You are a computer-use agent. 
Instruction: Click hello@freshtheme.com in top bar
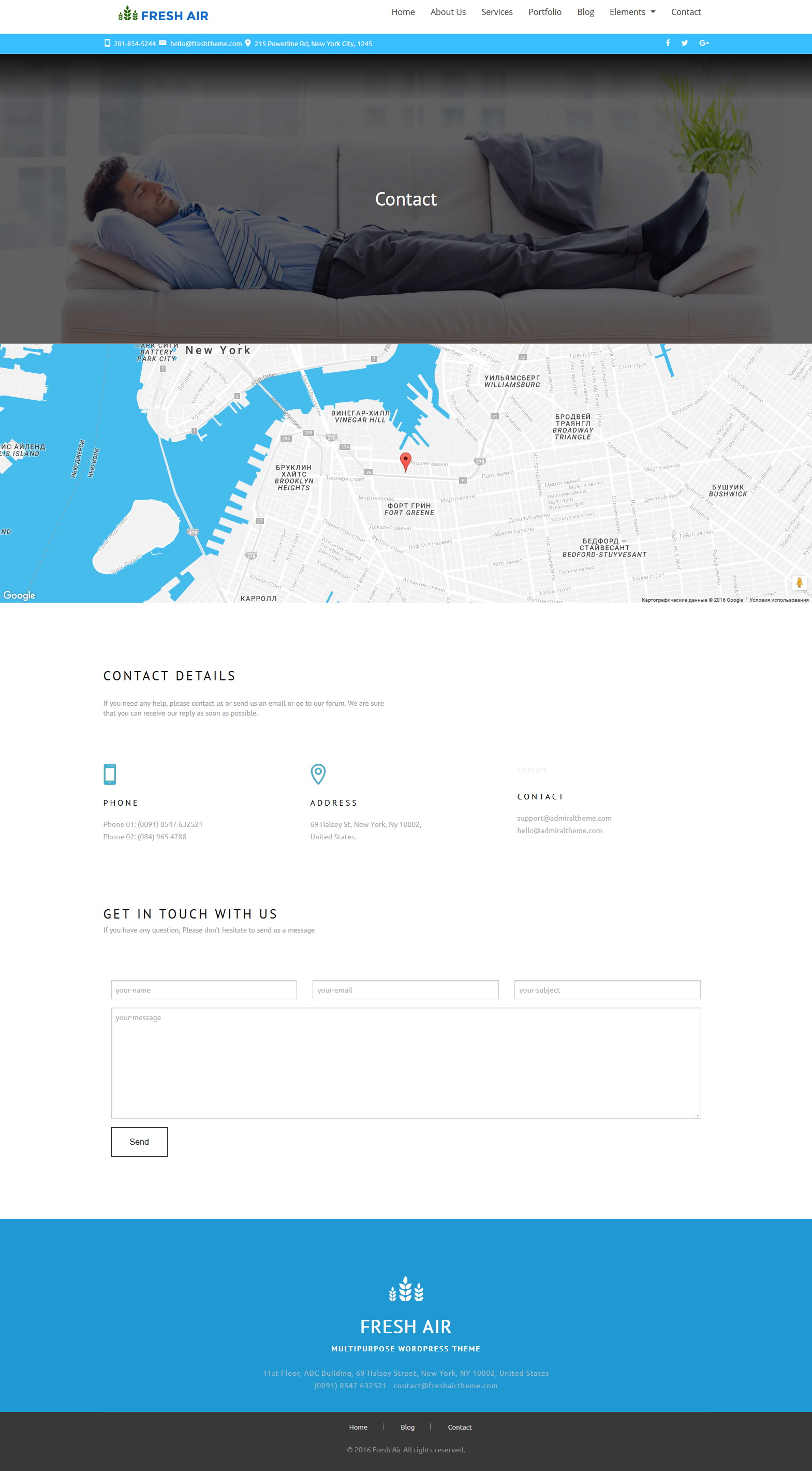click(206, 43)
